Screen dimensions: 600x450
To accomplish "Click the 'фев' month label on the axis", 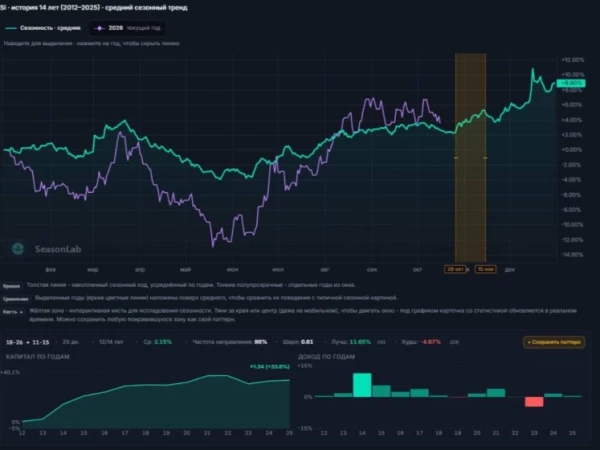I will pyautogui.click(x=51, y=270).
